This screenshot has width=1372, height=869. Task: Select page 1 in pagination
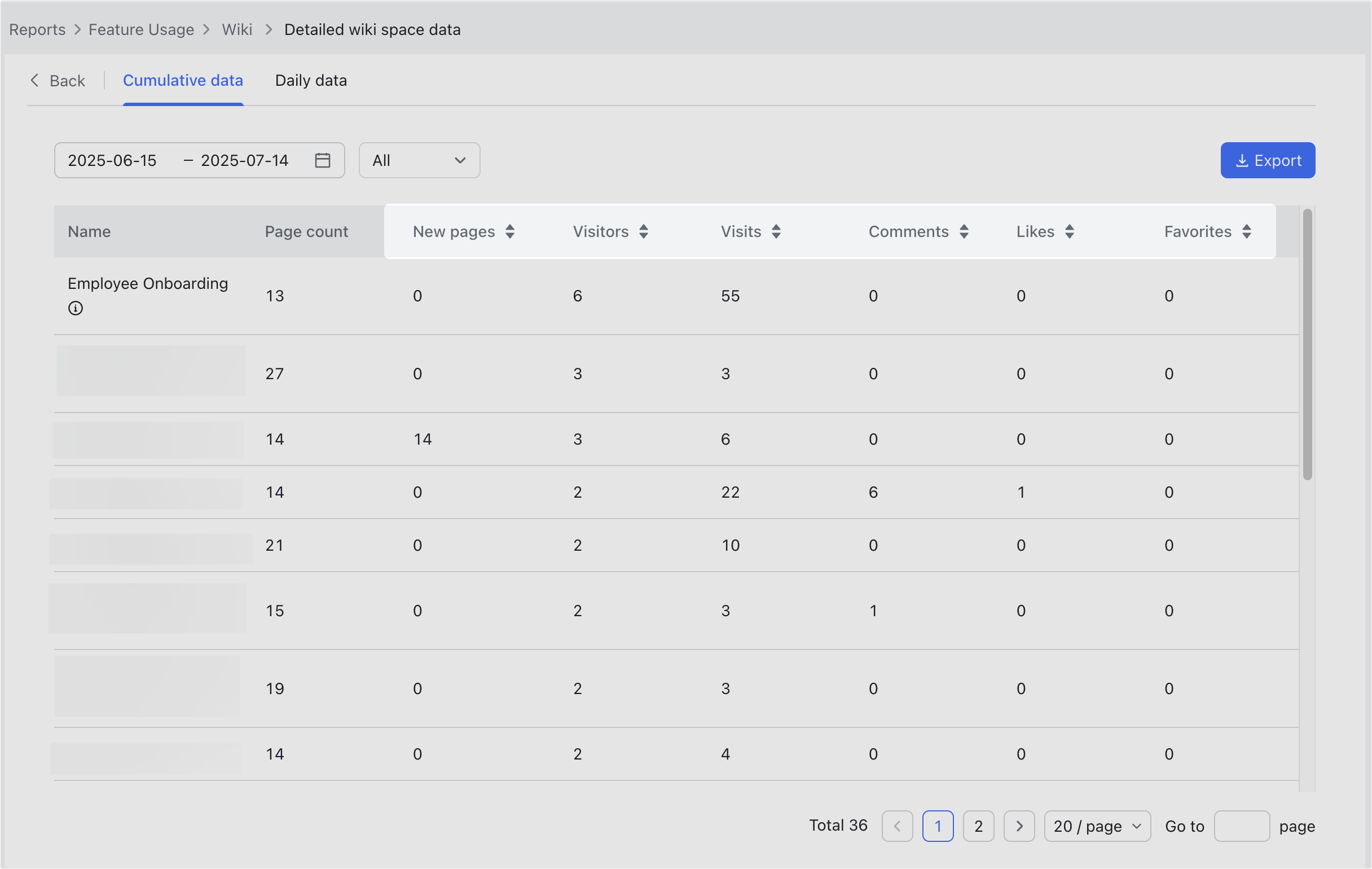[938, 826]
